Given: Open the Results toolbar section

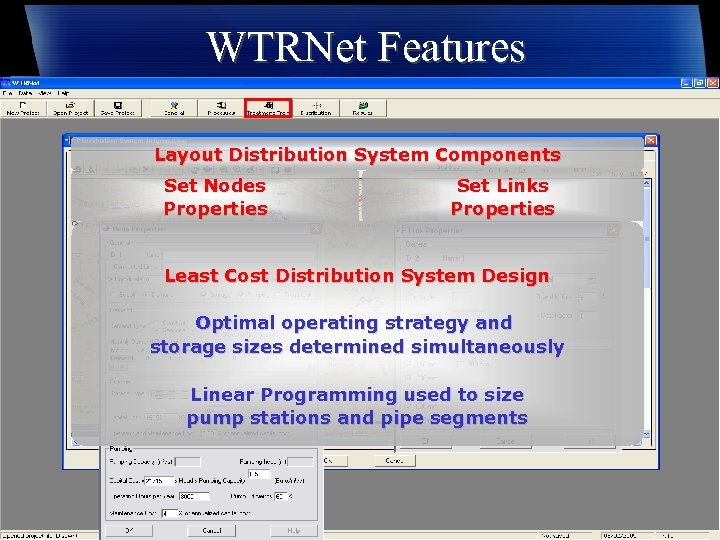Looking at the screenshot, I should point(363,108).
